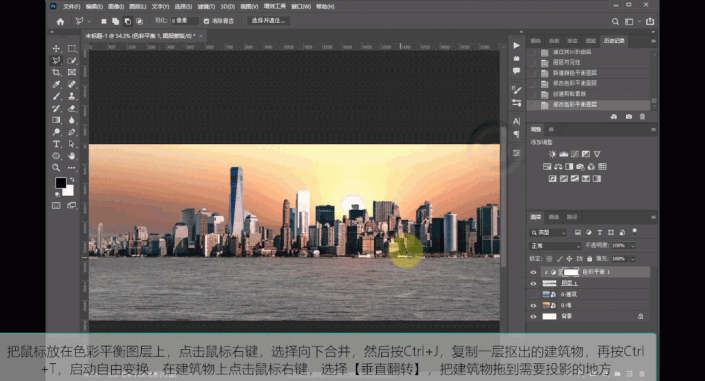Open the Character panel icon
The height and width of the screenshot is (381, 705).
517,121
